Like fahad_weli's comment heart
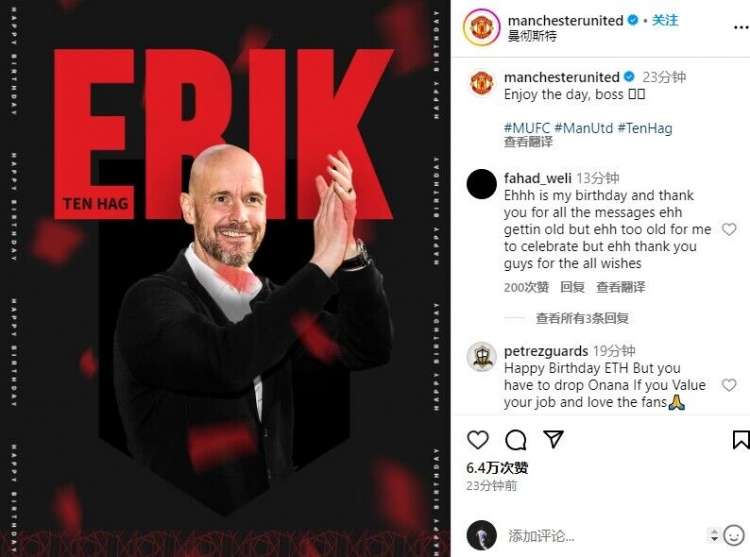Screen dimensions: 750x557 click(729, 229)
